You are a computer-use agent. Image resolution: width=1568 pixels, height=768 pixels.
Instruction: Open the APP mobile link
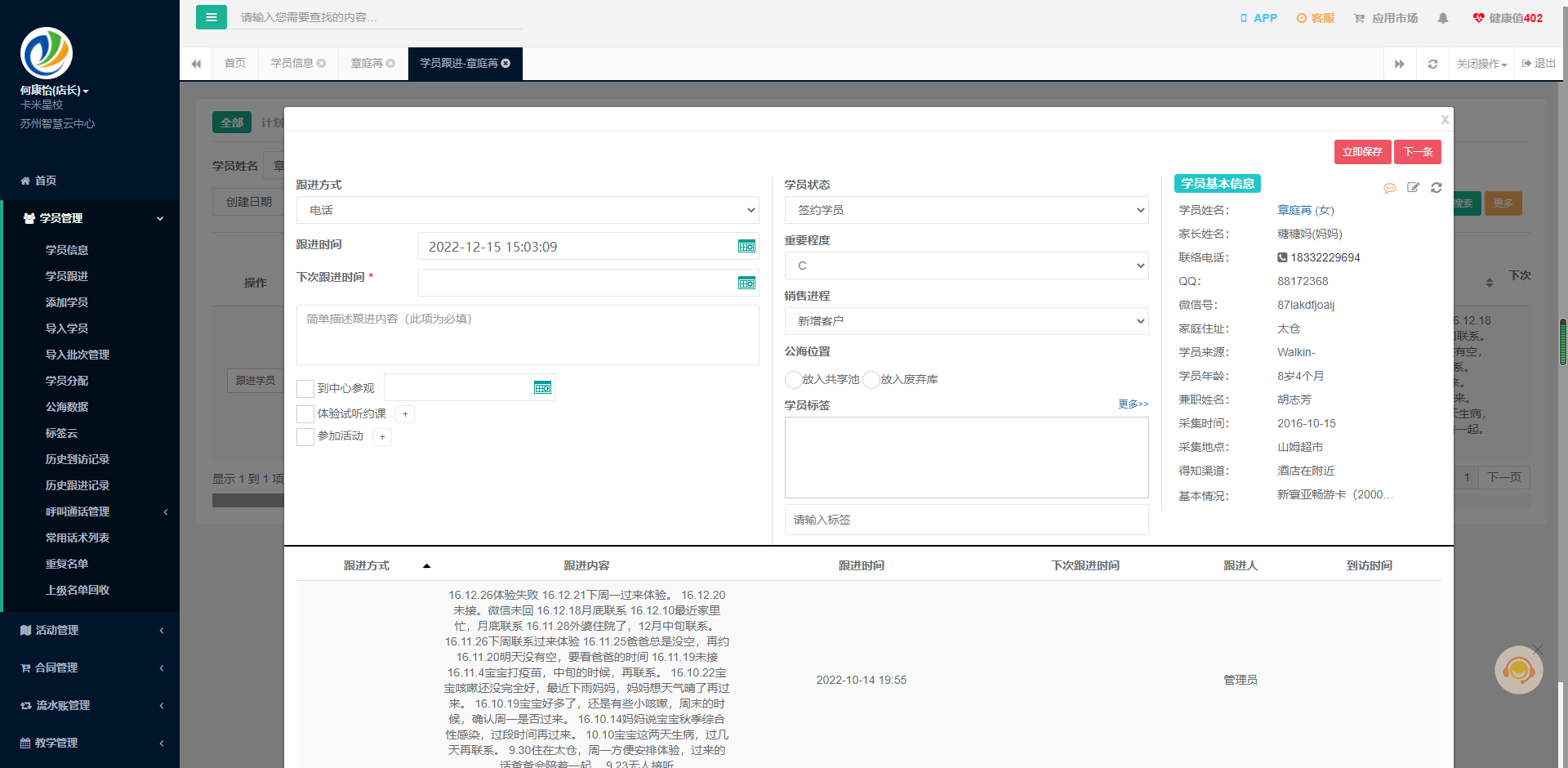pyautogui.click(x=1258, y=18)
